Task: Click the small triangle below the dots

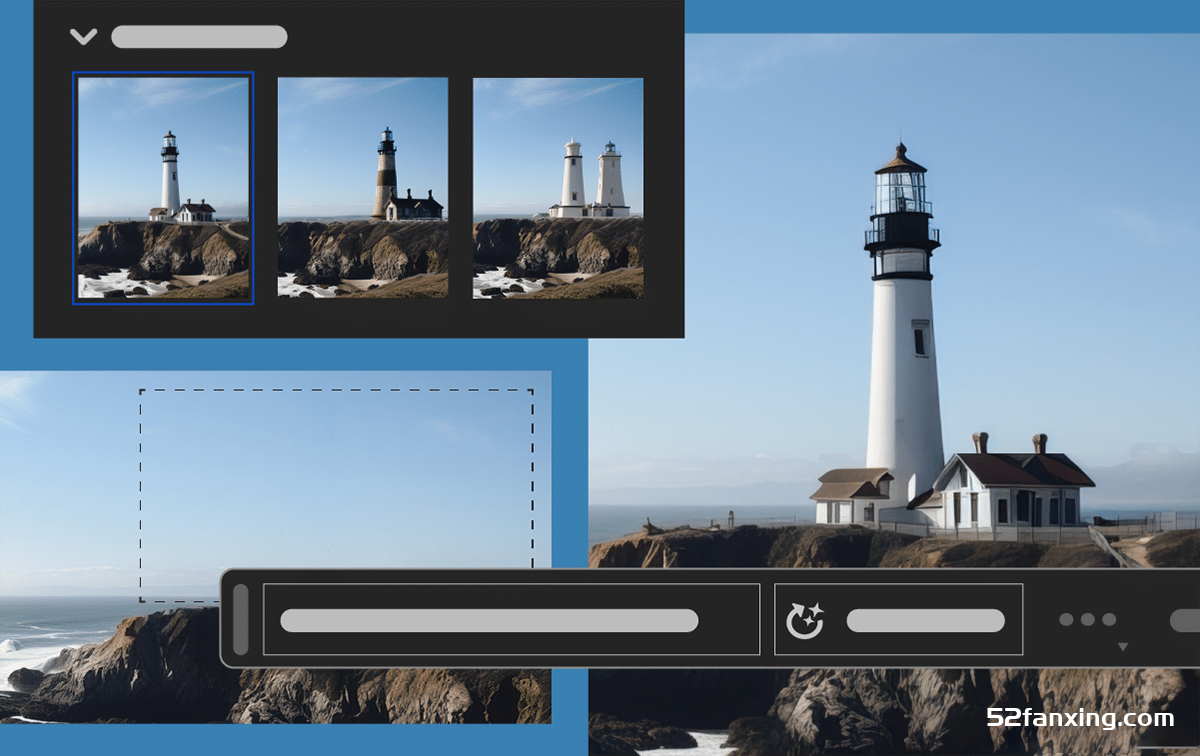Action: (1122, 647)
